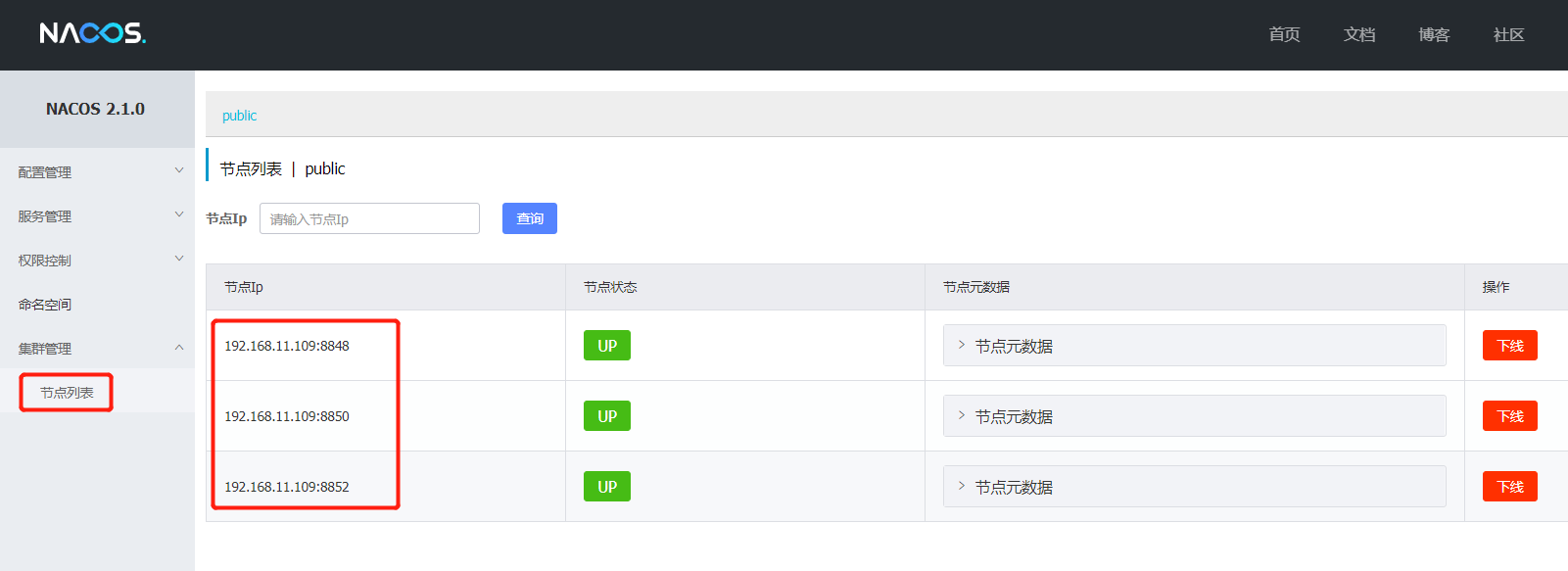Focus the 节点Ip search input field
Viewport: 1568px width, 571px height.
click(x=369, y=218)
